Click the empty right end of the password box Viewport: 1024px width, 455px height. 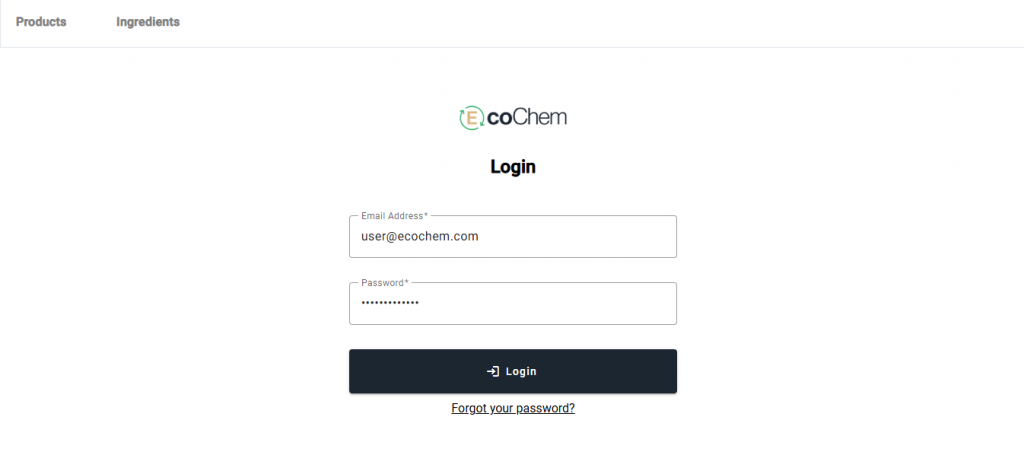point(640,303)
